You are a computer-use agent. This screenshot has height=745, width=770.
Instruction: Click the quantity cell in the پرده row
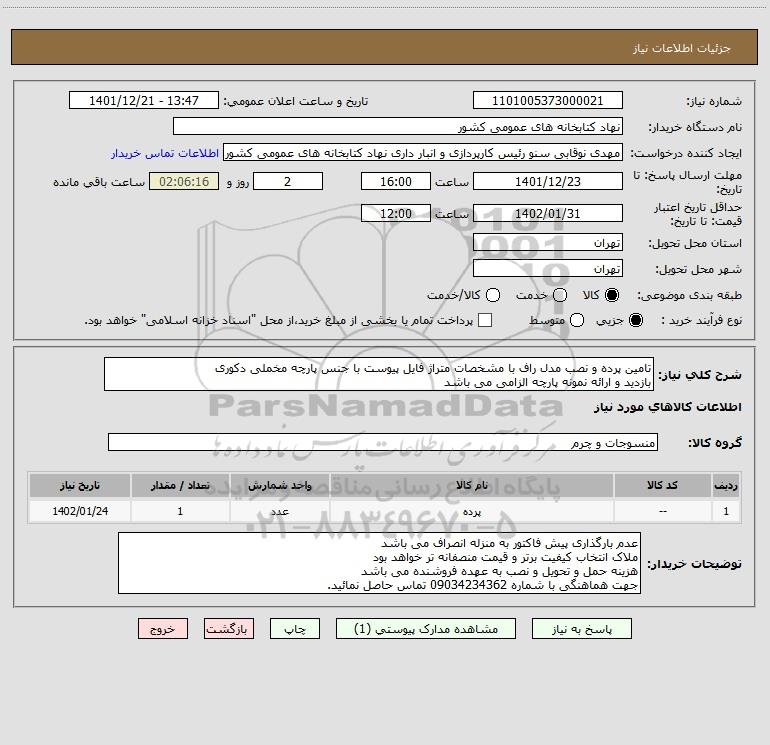180,511
